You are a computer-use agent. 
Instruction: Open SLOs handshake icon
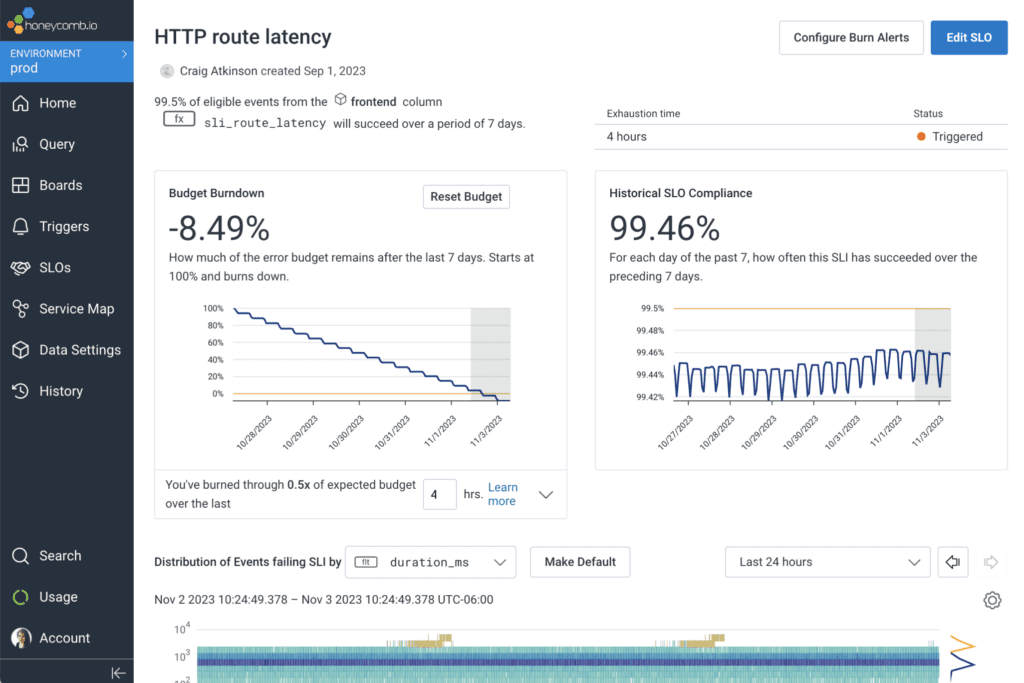(x=20, y=268)
